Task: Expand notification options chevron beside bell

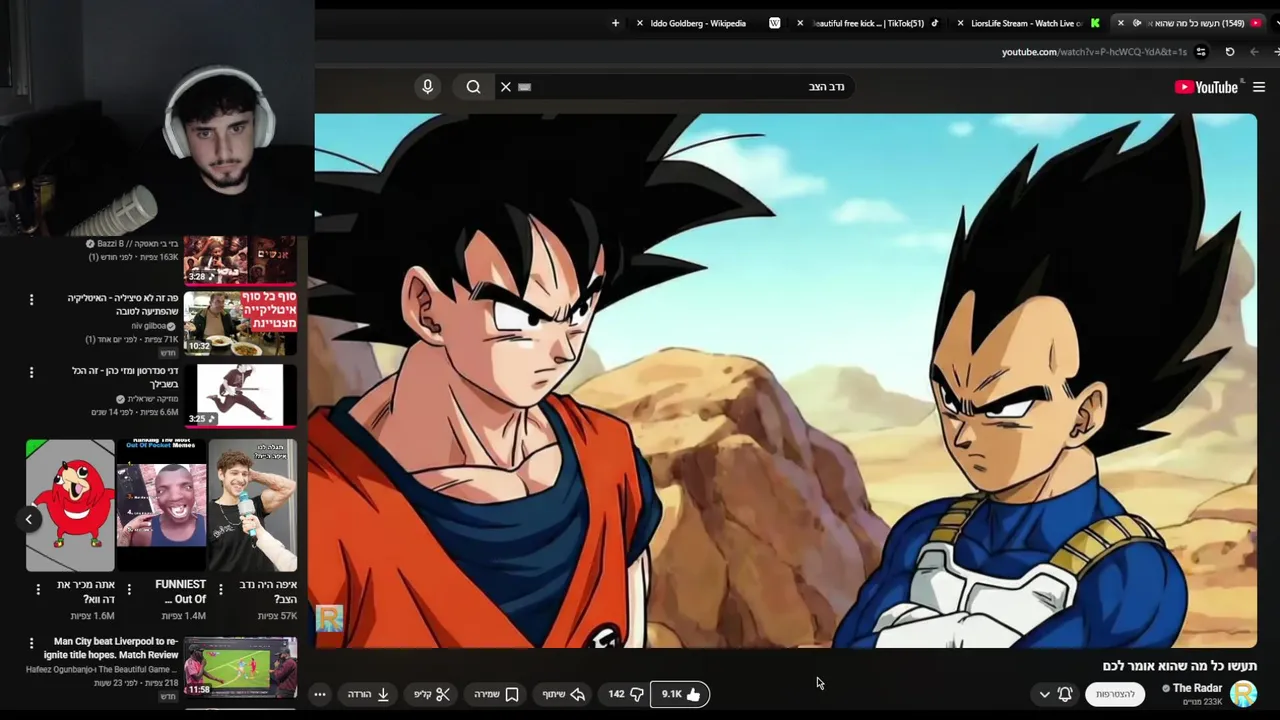Action: pyautogui.click(x=1044, y=694)
